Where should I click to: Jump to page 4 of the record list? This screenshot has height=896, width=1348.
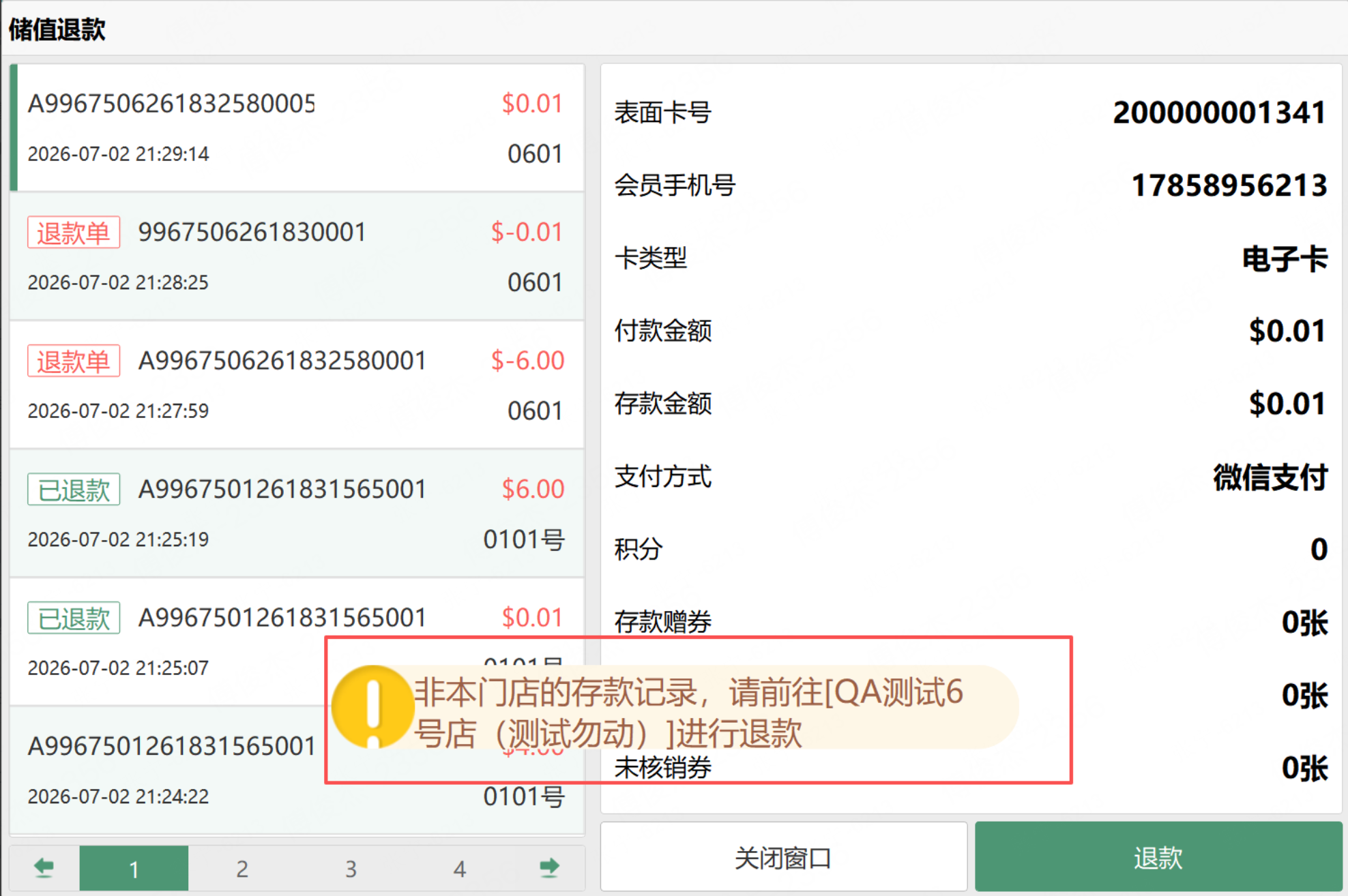[460, 868]
